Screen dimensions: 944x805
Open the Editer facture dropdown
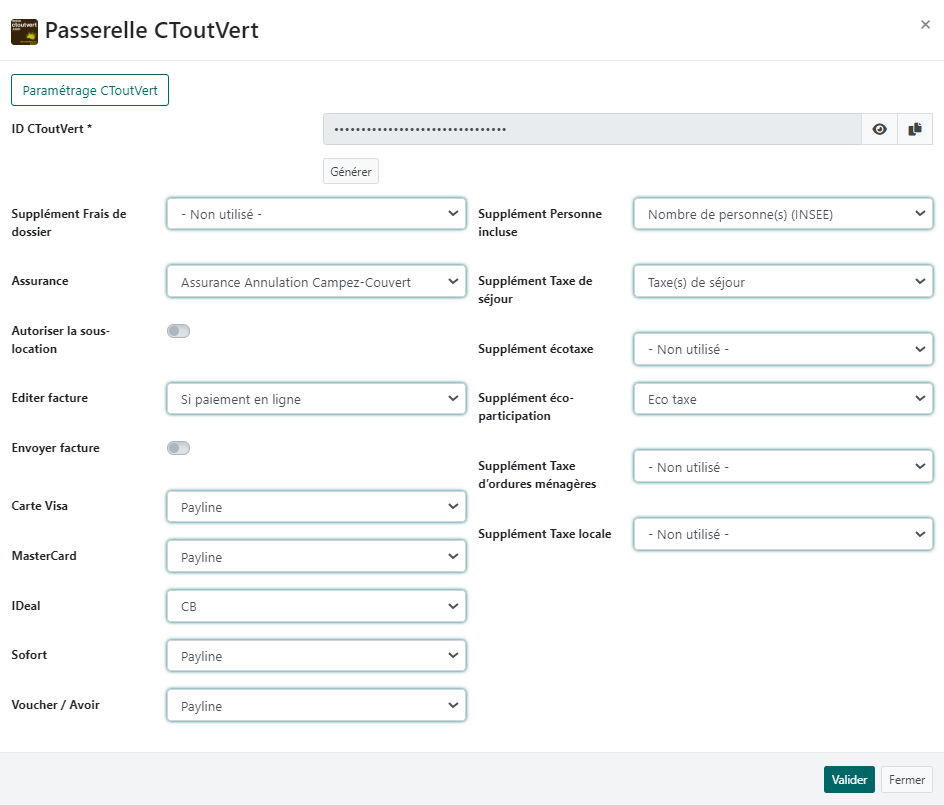click(315, 399)
